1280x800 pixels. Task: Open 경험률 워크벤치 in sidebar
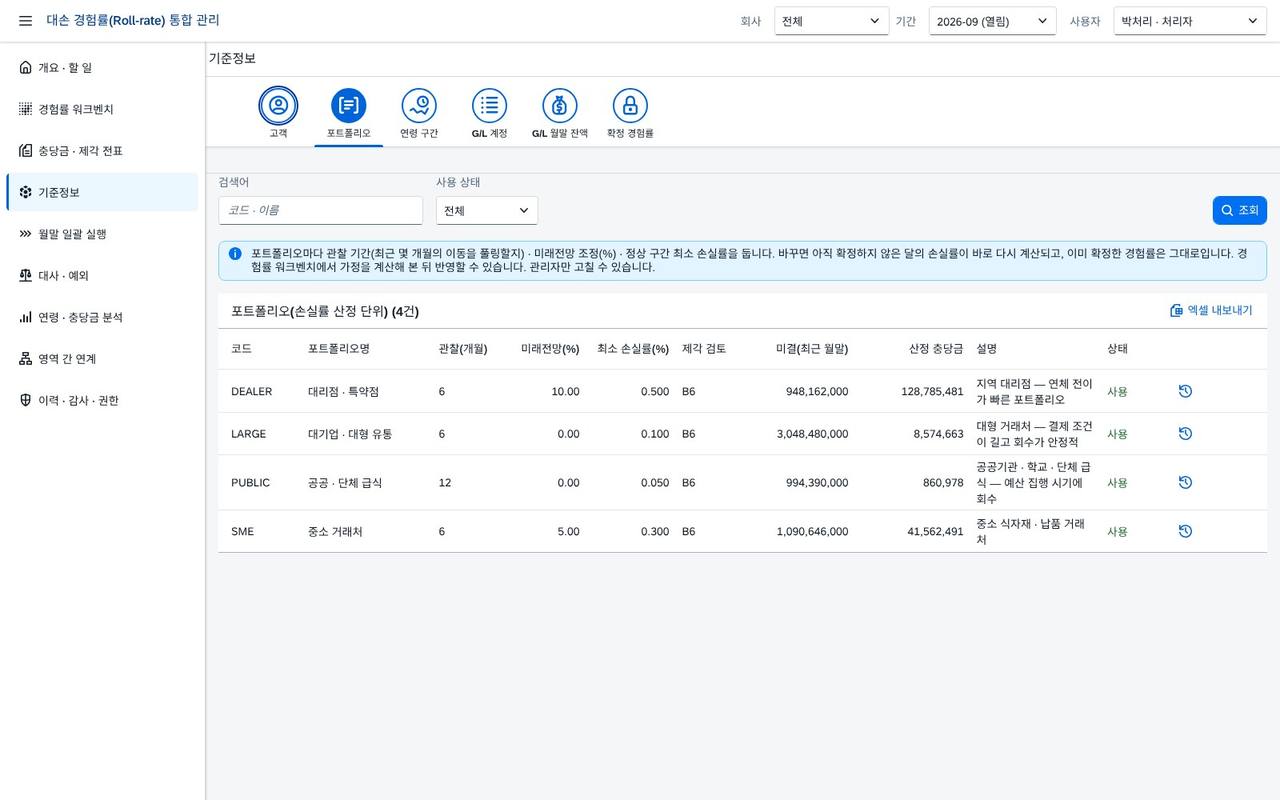coord(102,109)
